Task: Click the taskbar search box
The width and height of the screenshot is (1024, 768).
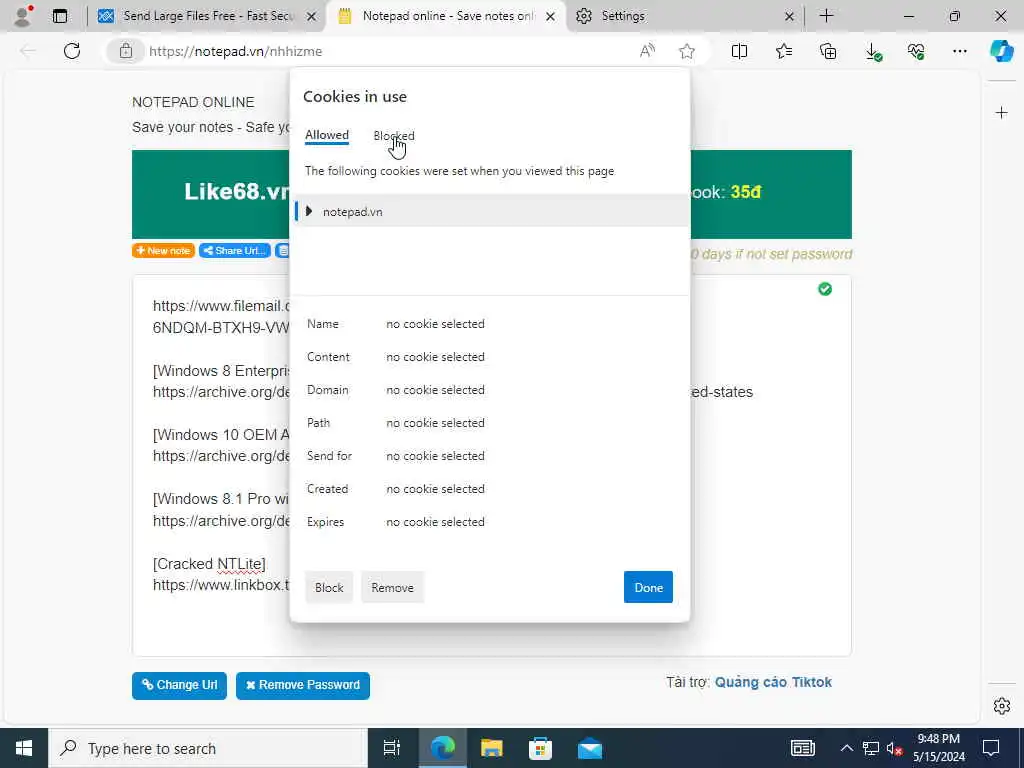Action: [x=208, y=748]
